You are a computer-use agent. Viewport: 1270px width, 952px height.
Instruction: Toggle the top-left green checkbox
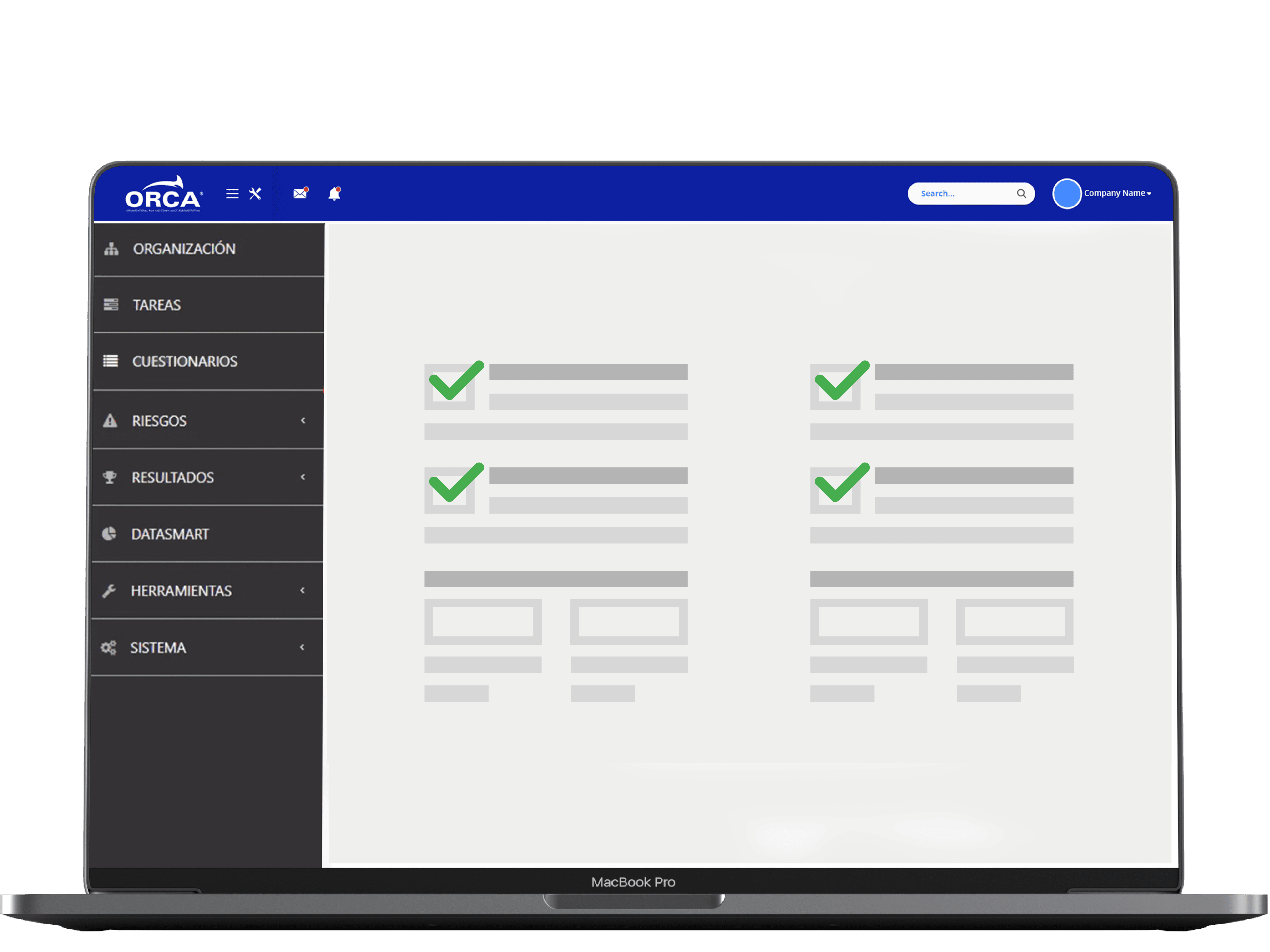pos(450,386)
